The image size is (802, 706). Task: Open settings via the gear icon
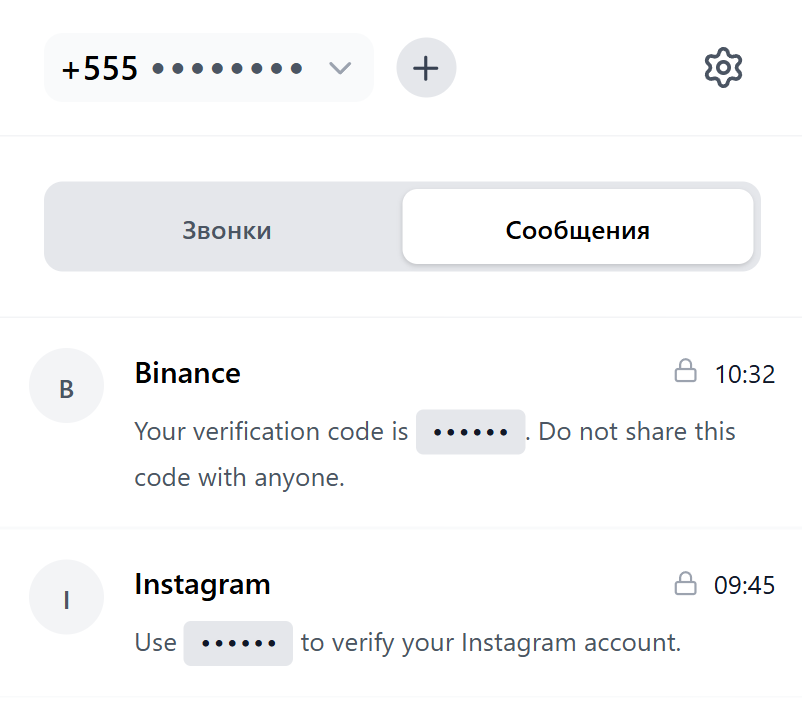click(723, 68)
